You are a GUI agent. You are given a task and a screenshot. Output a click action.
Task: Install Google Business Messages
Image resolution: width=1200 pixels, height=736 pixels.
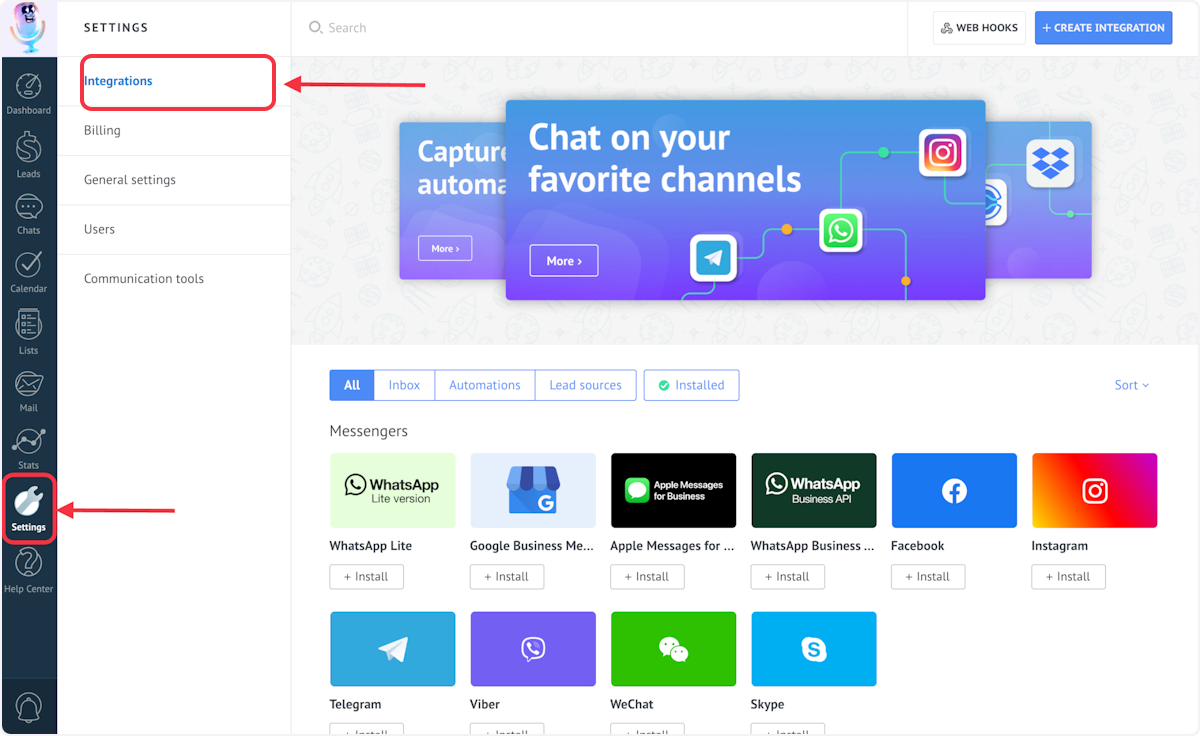pyautogui.click(x=507, y=577)
